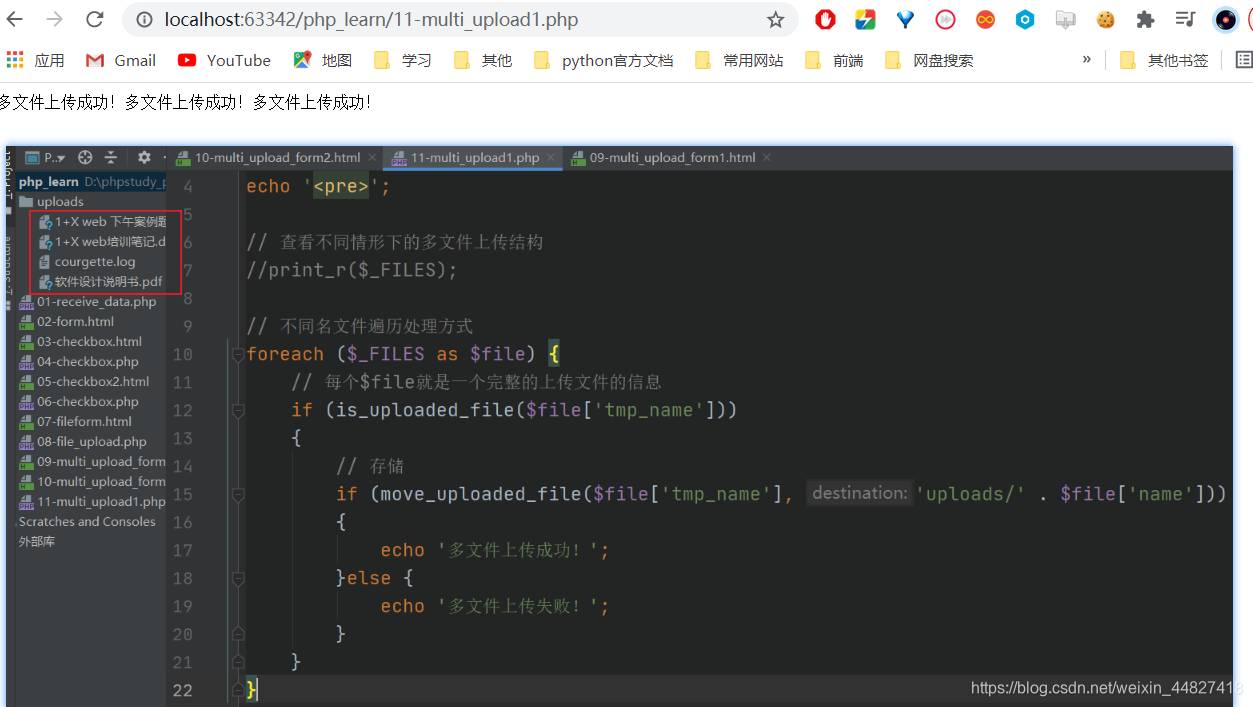Open the Project panel settings gear
The height and width of the screenshot is (707, 1253).
pos(143,158)
